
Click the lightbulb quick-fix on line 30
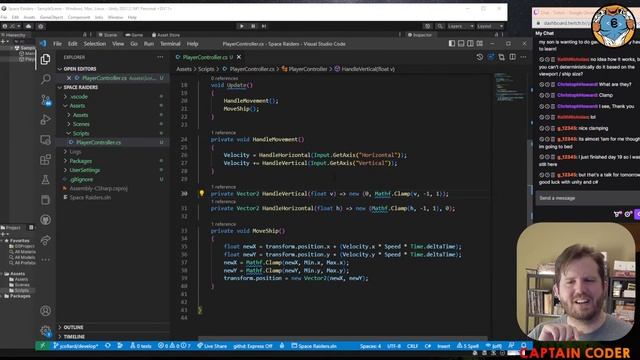tap(201, 193)
